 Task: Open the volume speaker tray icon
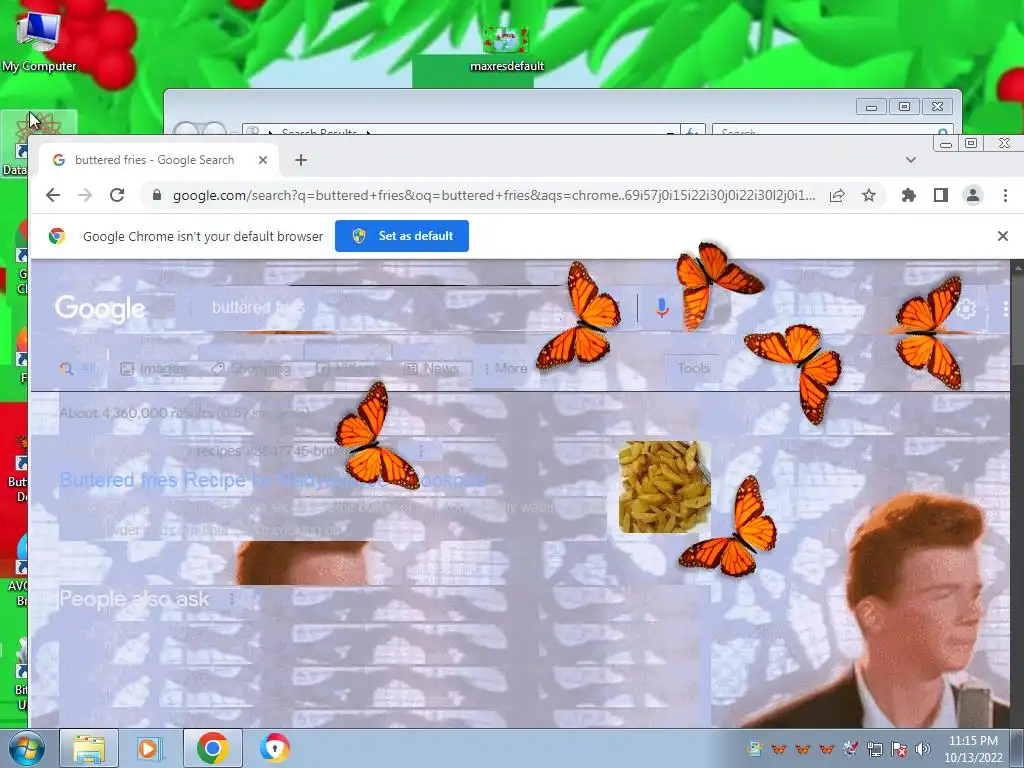coord(923,749)
